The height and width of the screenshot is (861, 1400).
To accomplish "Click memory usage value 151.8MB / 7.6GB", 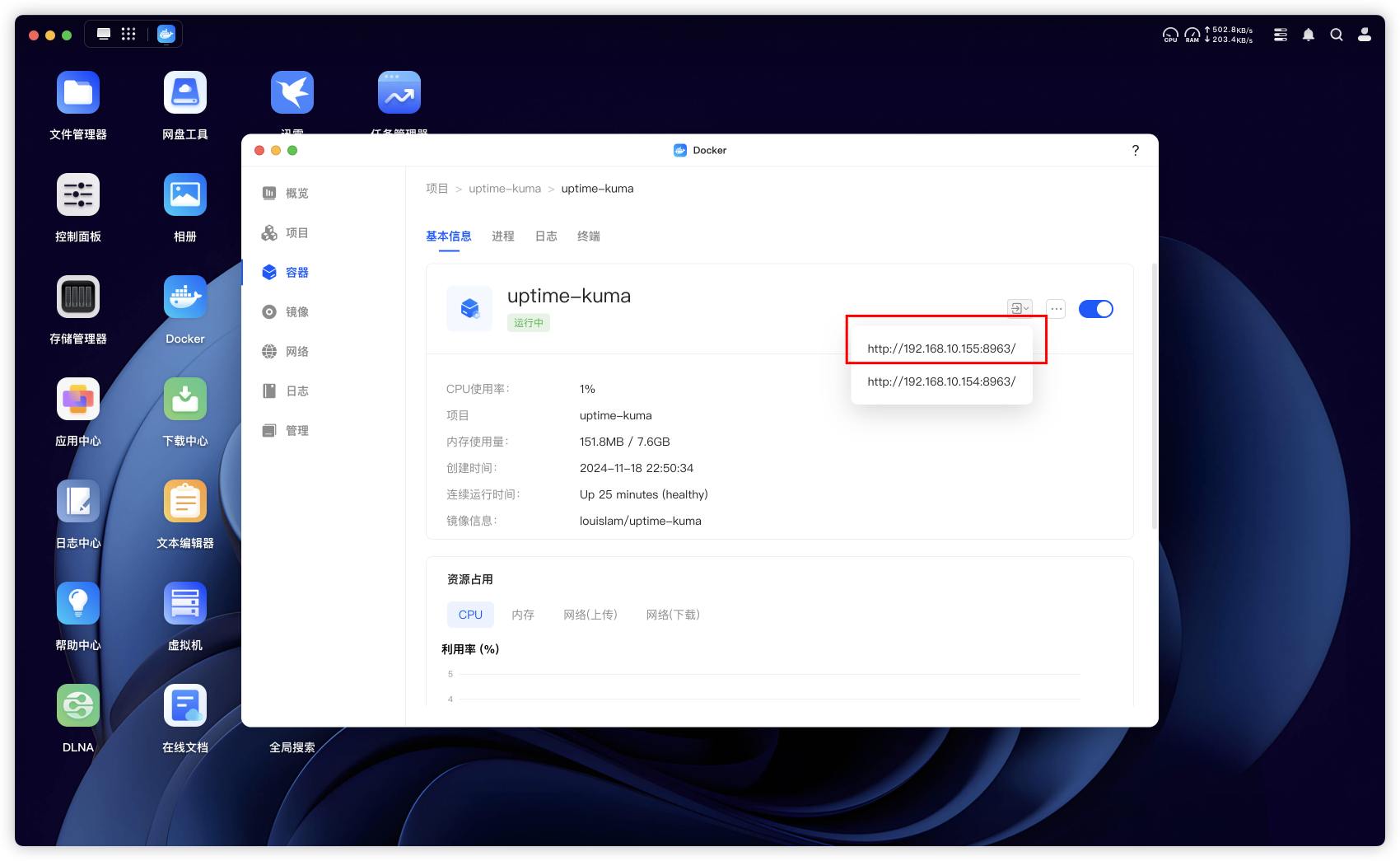I will click(625, 442).
